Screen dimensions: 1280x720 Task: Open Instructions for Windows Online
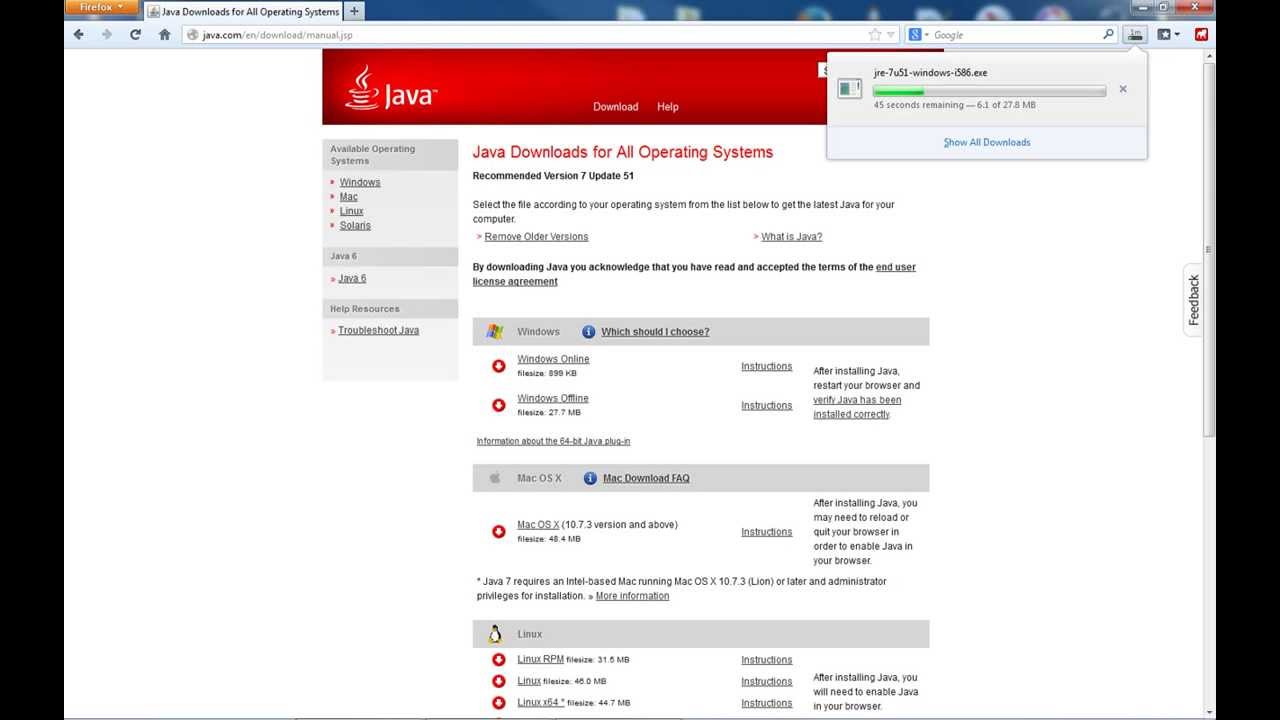[766, 366]
